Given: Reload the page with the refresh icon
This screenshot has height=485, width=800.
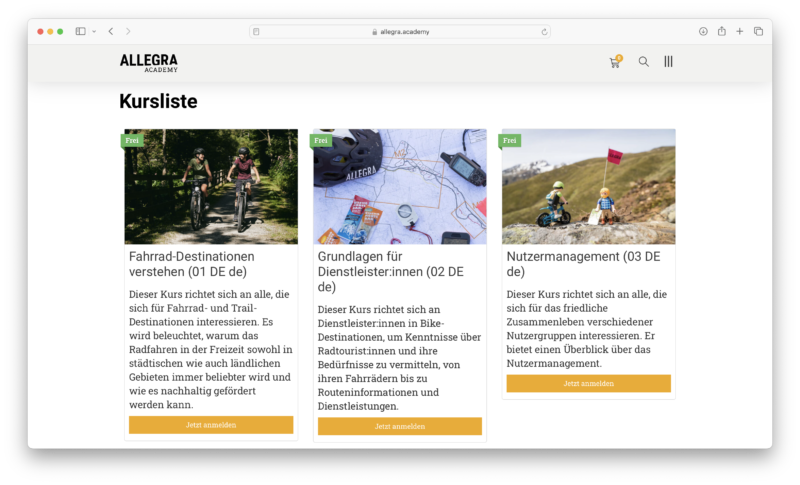Looking at the screenshot, I should point(544,32).
